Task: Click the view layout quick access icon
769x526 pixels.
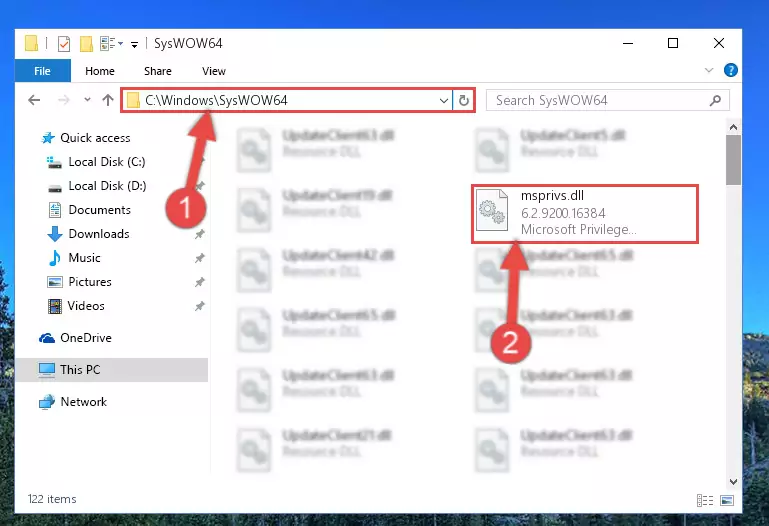Action: [108, 44]
